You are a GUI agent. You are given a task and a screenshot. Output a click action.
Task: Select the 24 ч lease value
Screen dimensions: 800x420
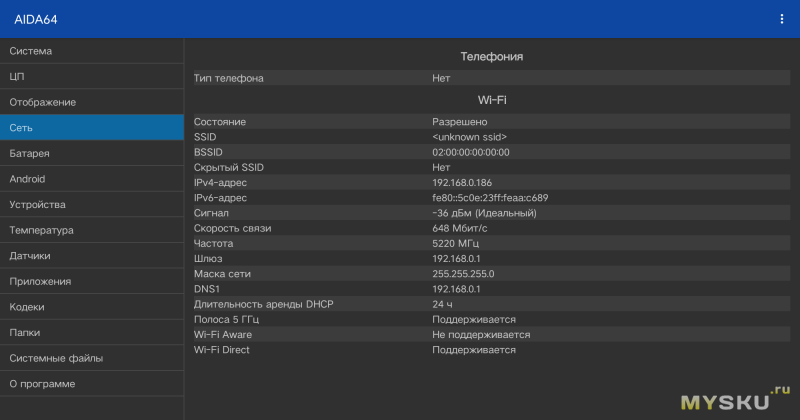442,304
